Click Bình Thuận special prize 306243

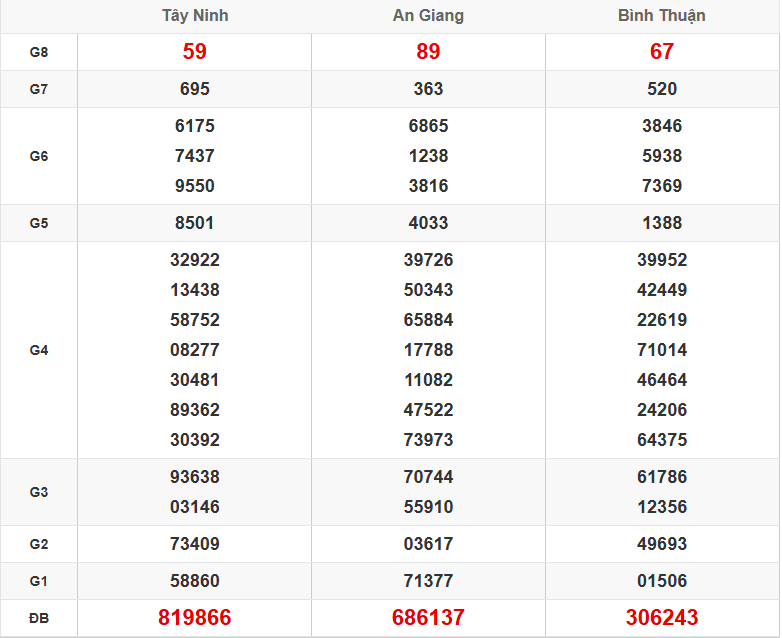(661, 618)
